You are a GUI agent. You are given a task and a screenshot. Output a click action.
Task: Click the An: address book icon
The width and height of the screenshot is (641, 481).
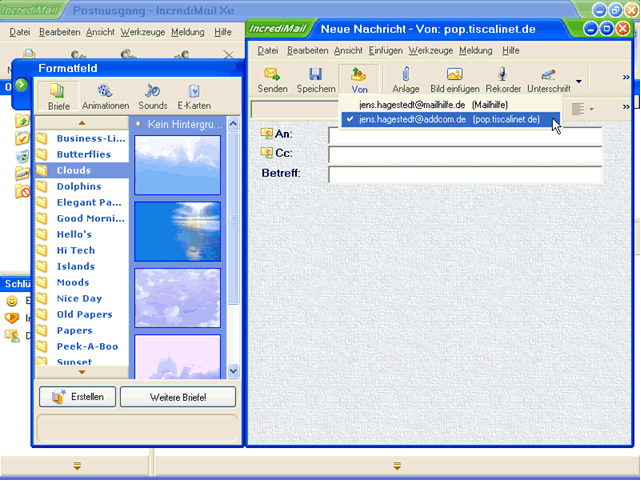point(267,133)
